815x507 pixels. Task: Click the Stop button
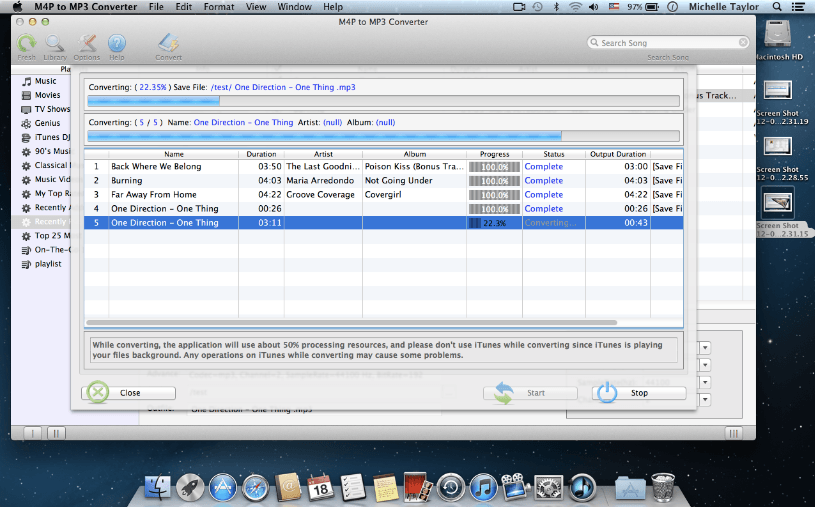click(x=639, y=393)
